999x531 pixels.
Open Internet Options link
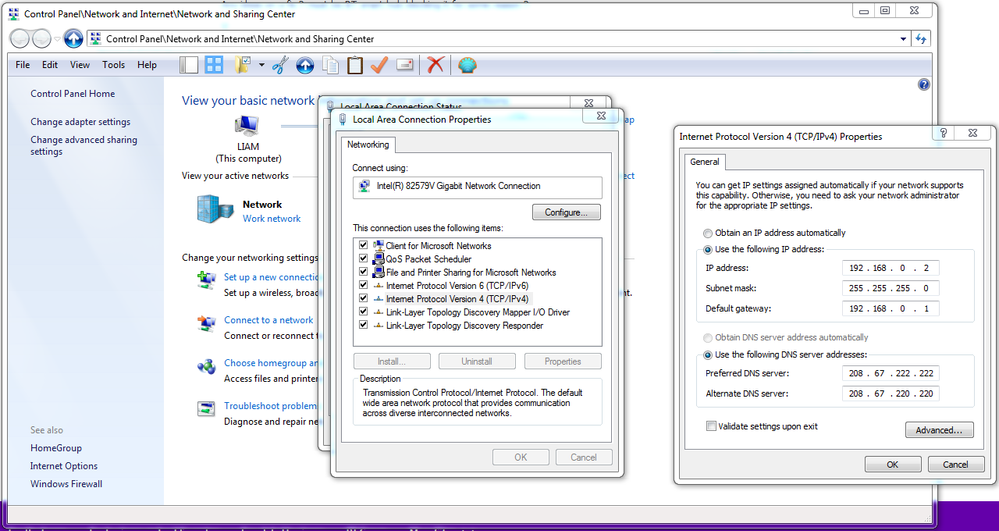[x=64, y=466]
